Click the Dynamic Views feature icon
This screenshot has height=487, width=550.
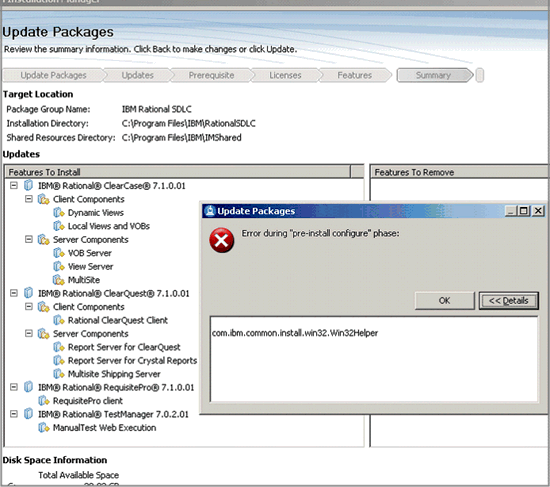pos(59,213)
